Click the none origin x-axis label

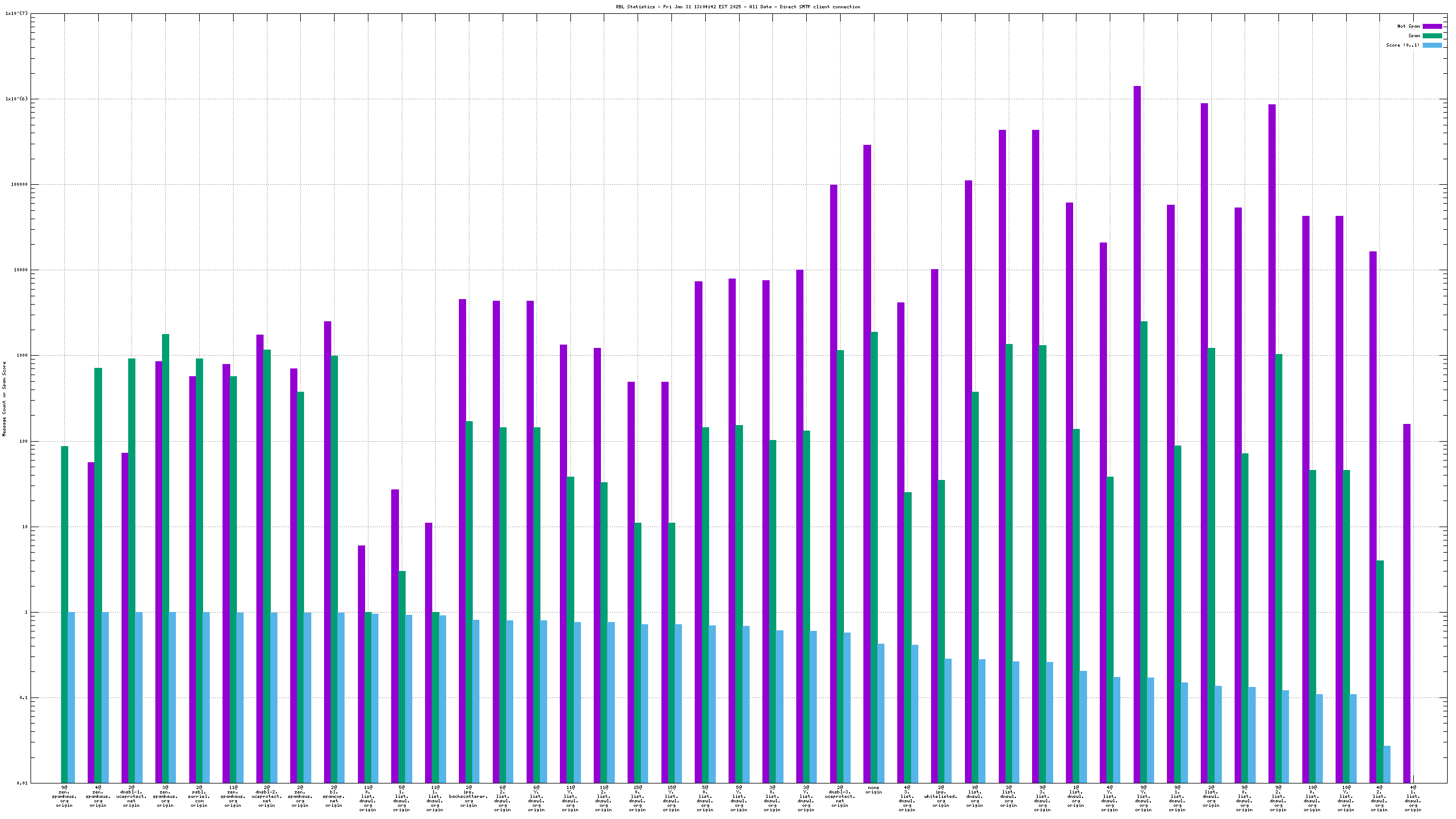point(873,790)
